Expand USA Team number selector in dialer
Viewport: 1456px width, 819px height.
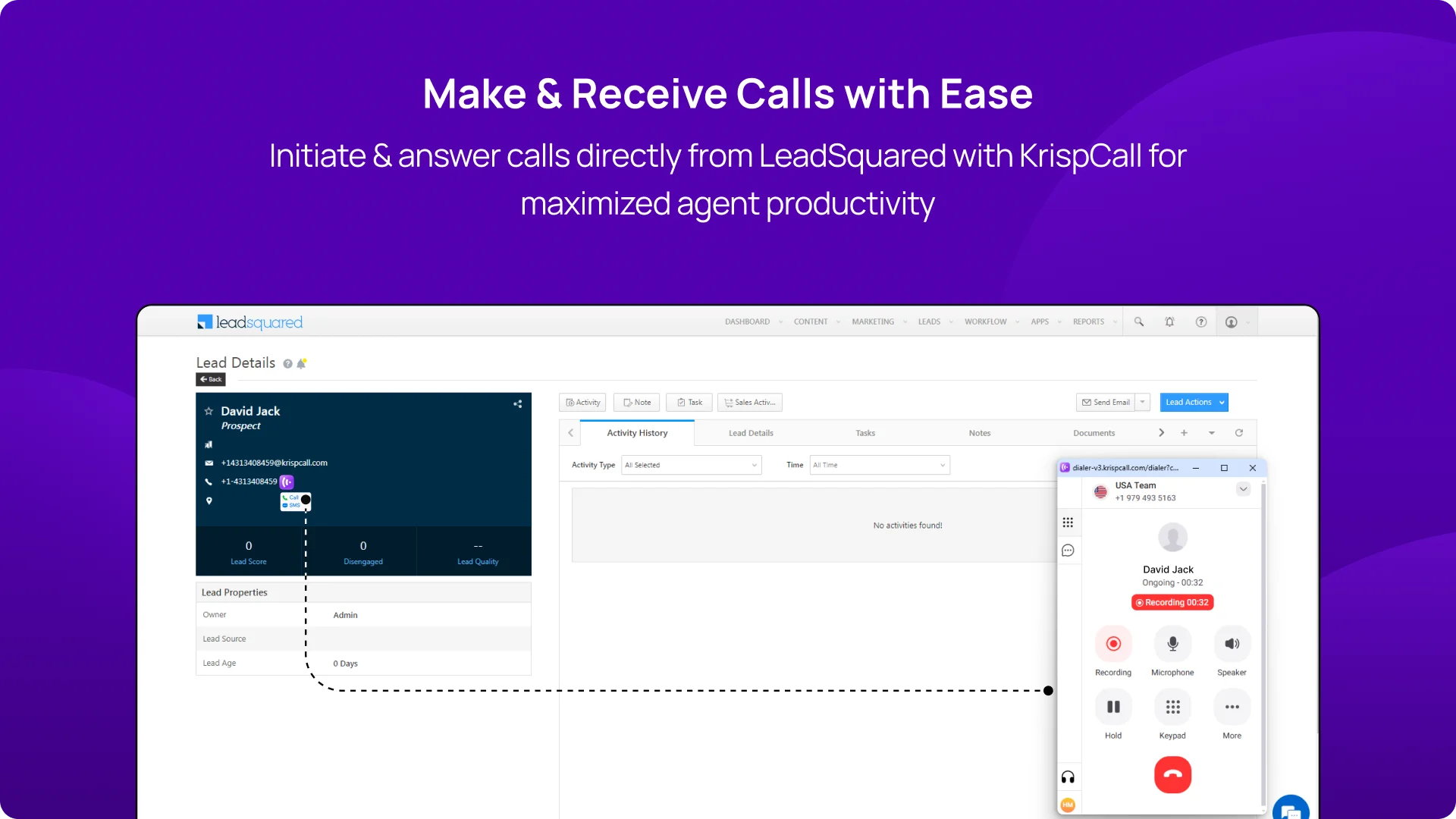1243,489
